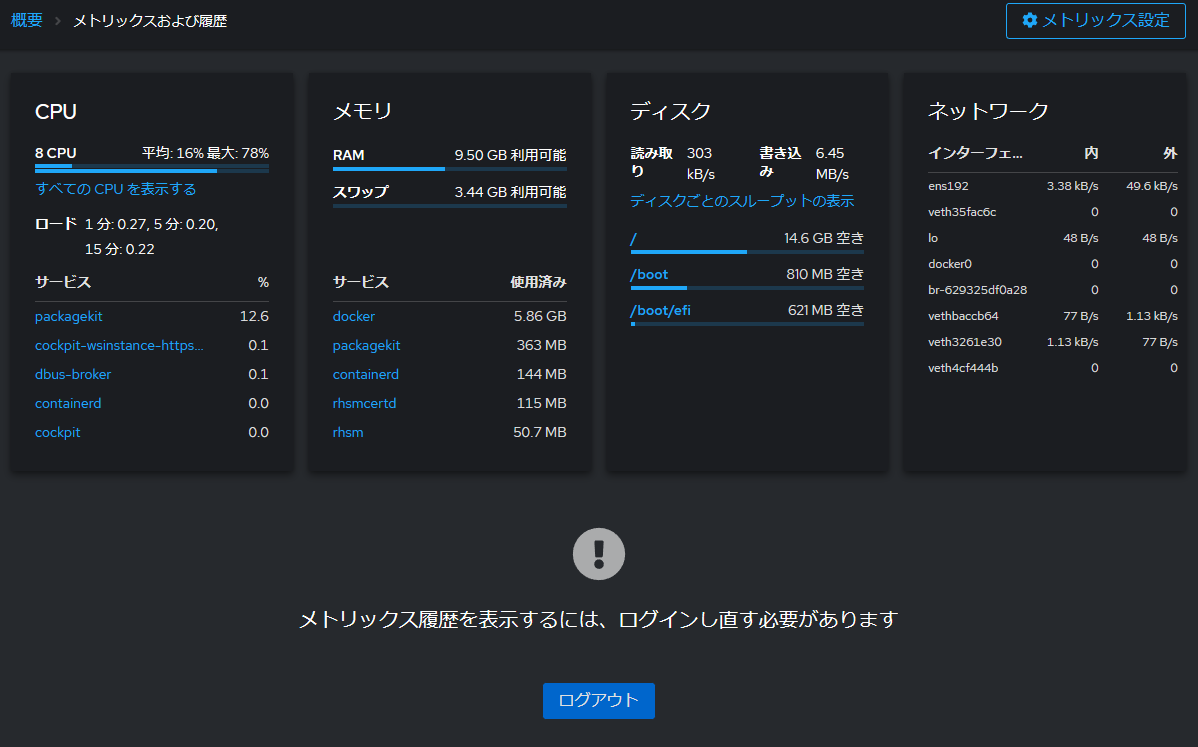Open ディスクごとのスループットの表示
The width and height of the screenshot is (1198, 747).
[x=740, y=200]
